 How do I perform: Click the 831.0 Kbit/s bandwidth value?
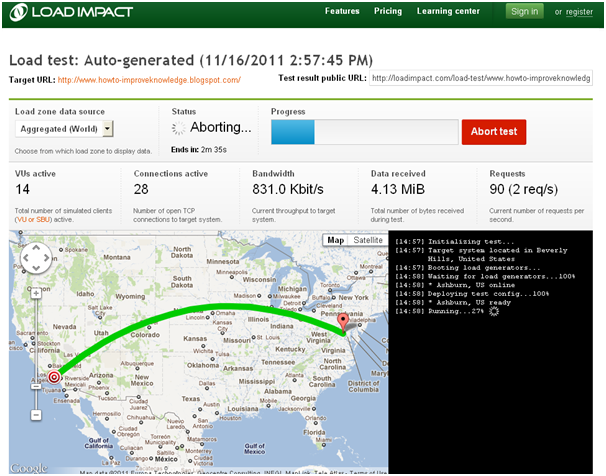tap(288, 189)
